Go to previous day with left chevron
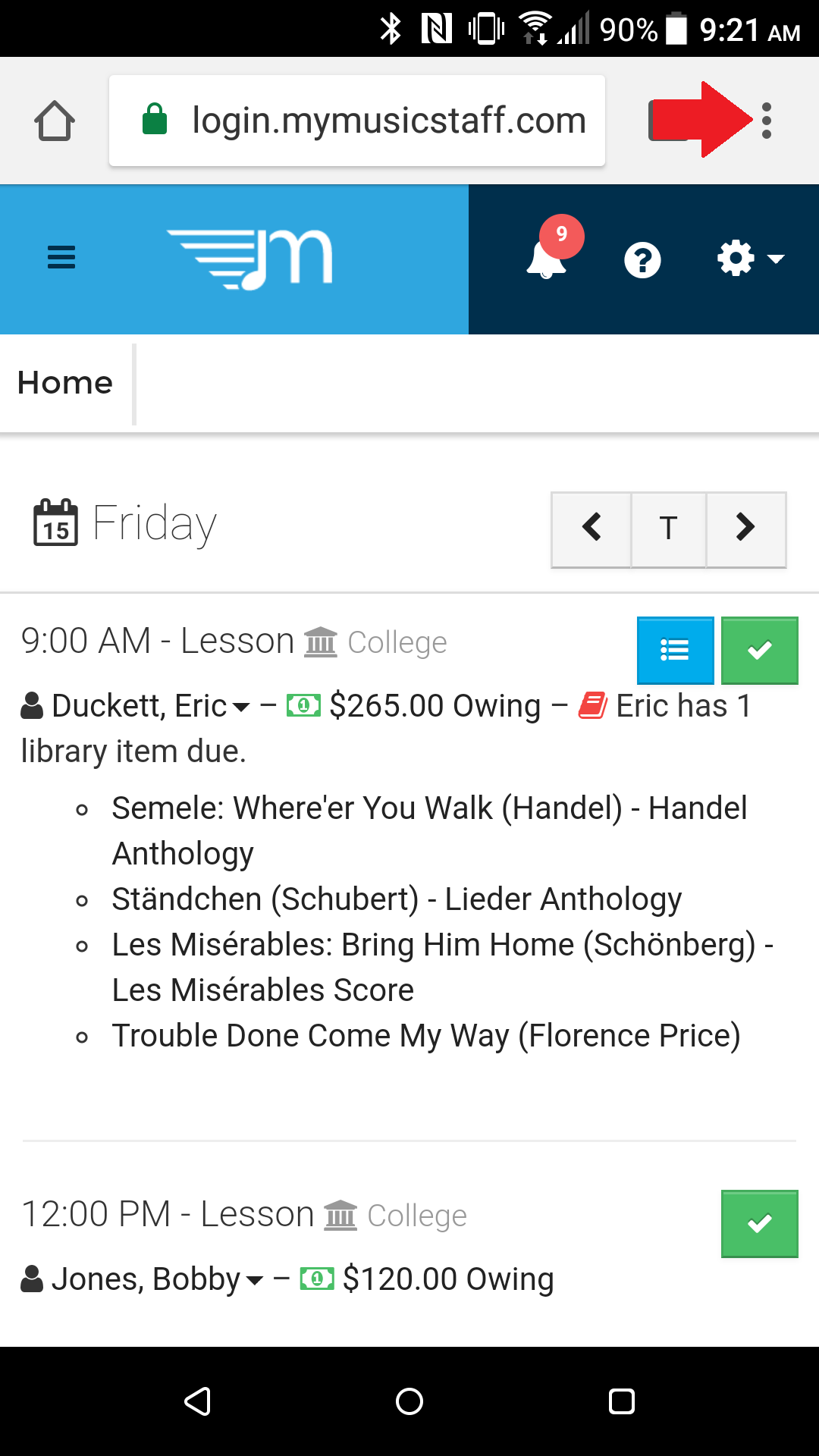The width and height of the screenshot is (819, 1456). point(591,528)
